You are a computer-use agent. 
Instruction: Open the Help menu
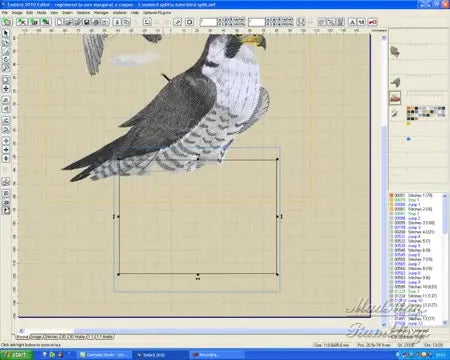(135, 13)
